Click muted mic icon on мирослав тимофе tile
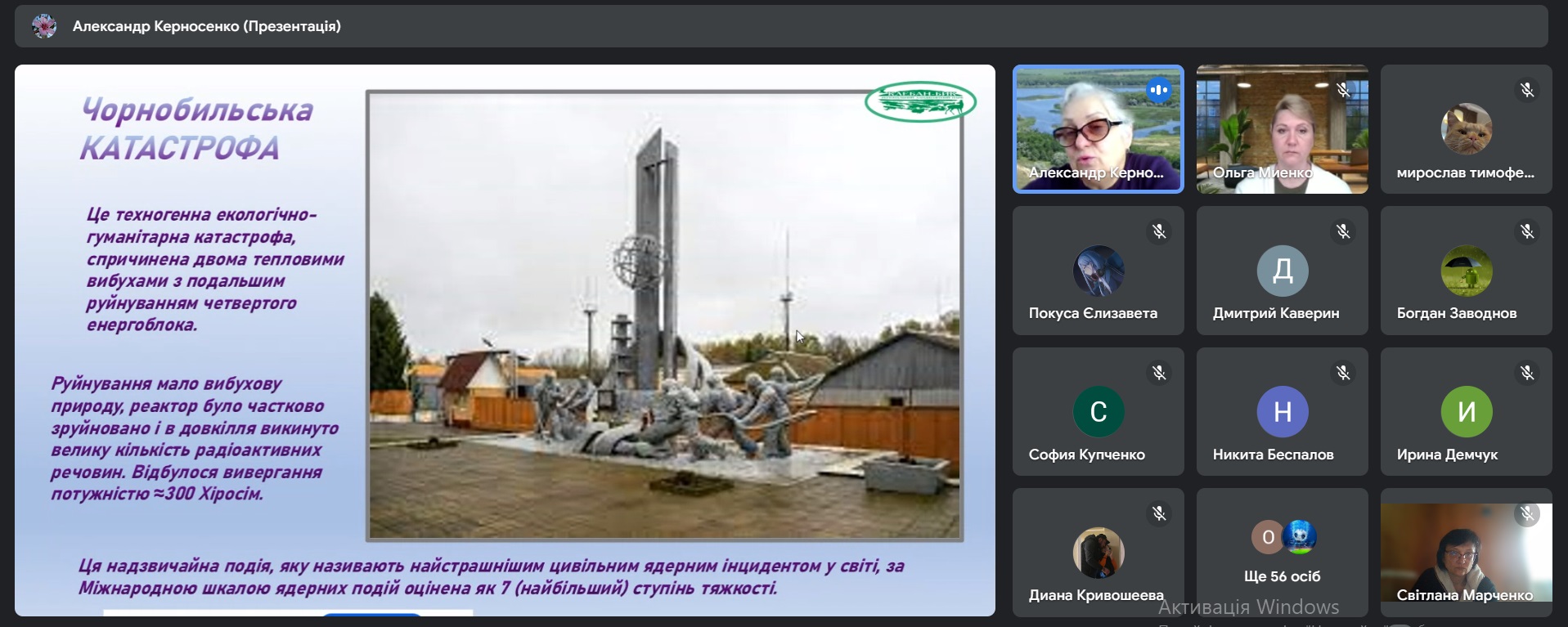1568x627 pixels. pos(1527,90)
